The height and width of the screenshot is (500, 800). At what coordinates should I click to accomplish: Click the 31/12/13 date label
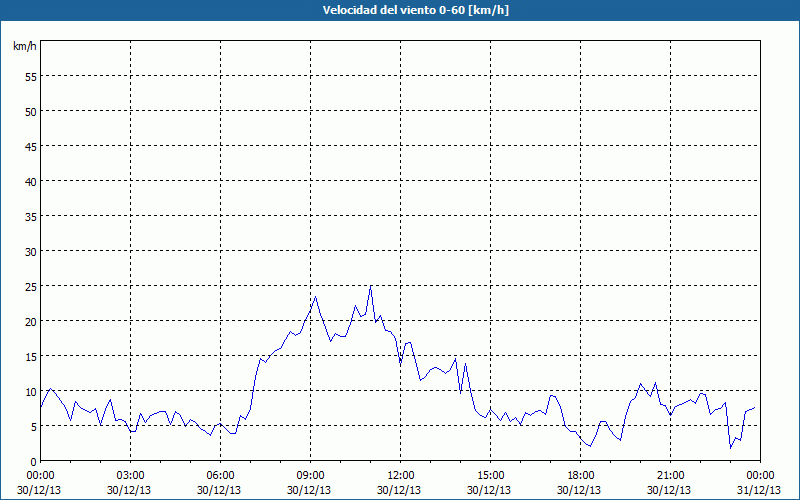[759, 490]
